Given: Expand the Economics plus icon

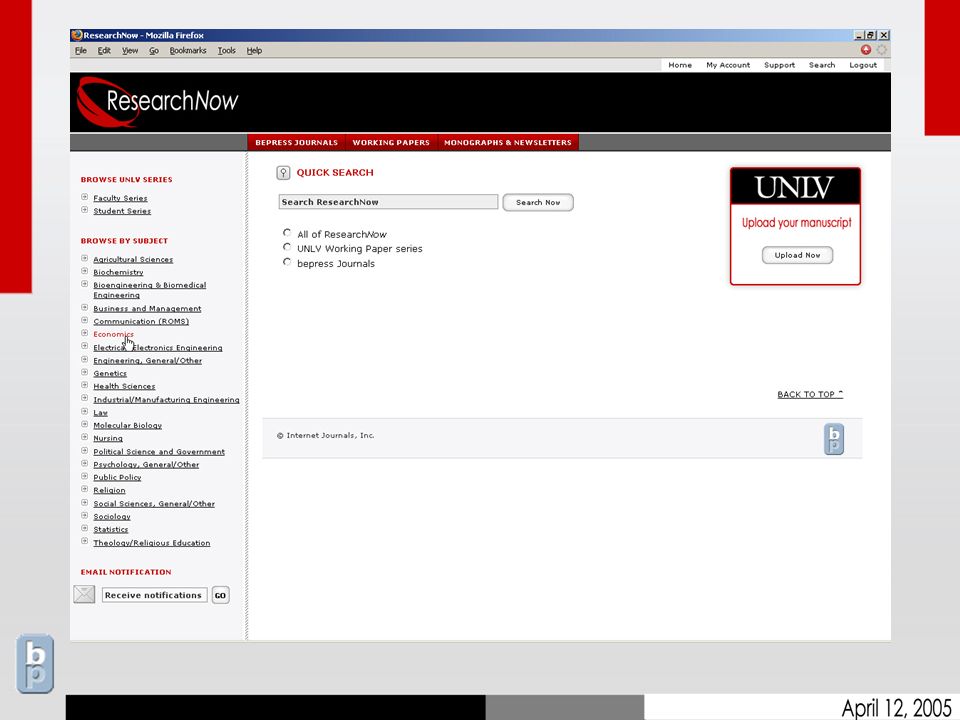Looking at the screenshot, I should [x=84, y=333].
